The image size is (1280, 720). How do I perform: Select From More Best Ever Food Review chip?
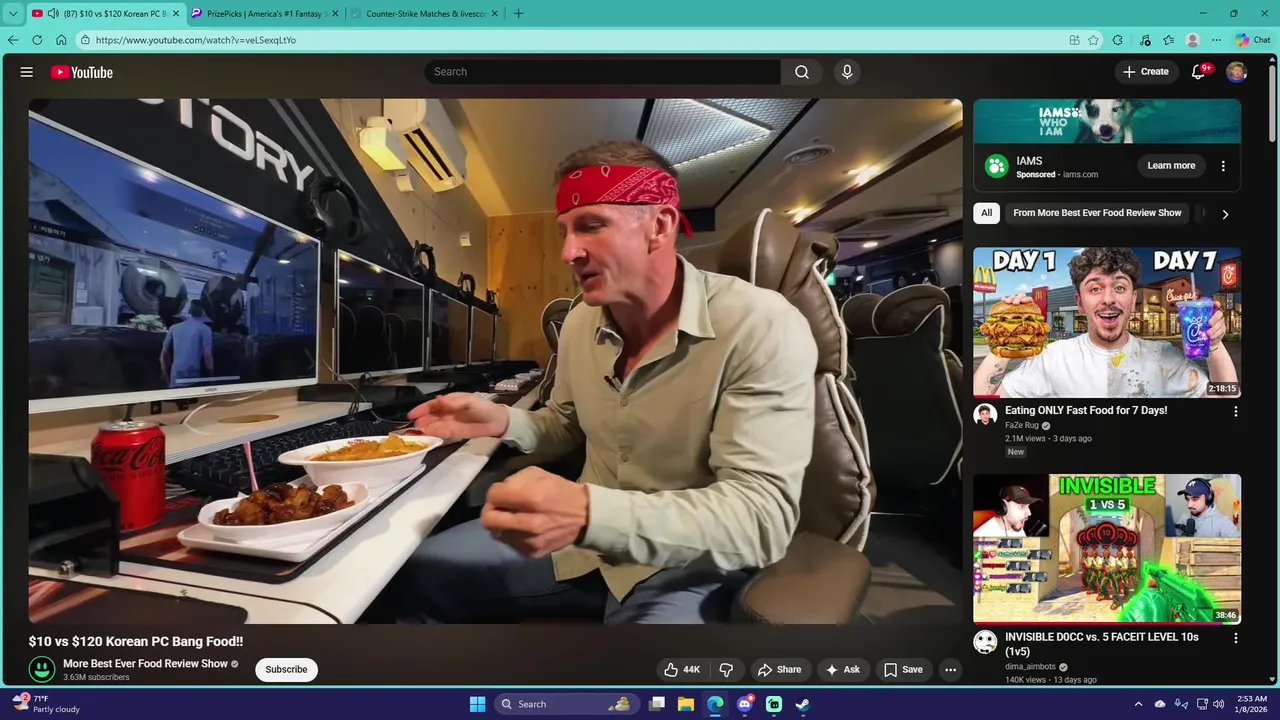[x=1097, y=213]
